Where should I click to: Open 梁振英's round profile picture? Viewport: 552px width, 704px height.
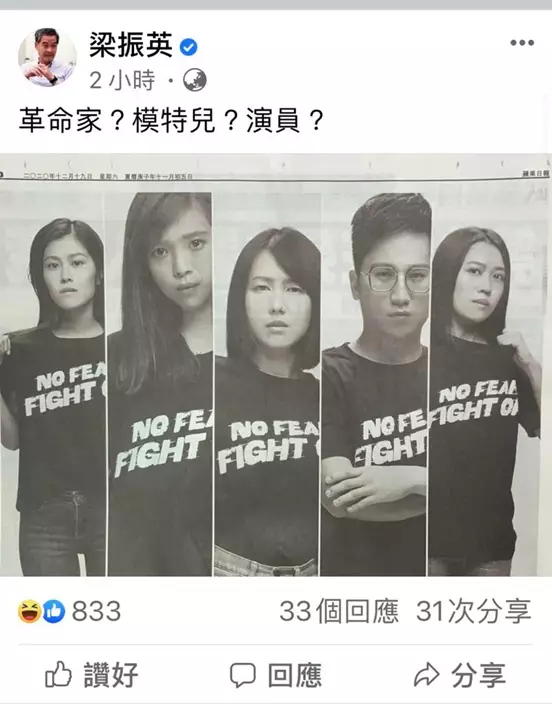coord(47,57)
